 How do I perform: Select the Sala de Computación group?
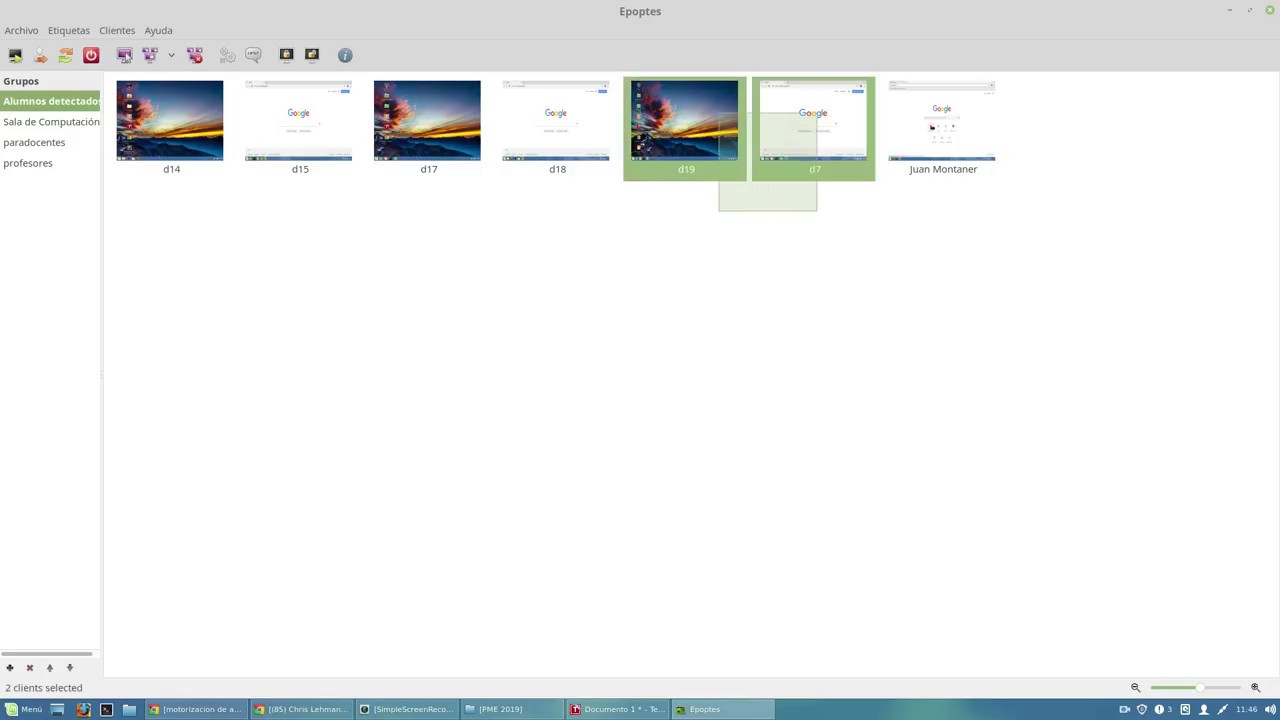coord(50,122)
